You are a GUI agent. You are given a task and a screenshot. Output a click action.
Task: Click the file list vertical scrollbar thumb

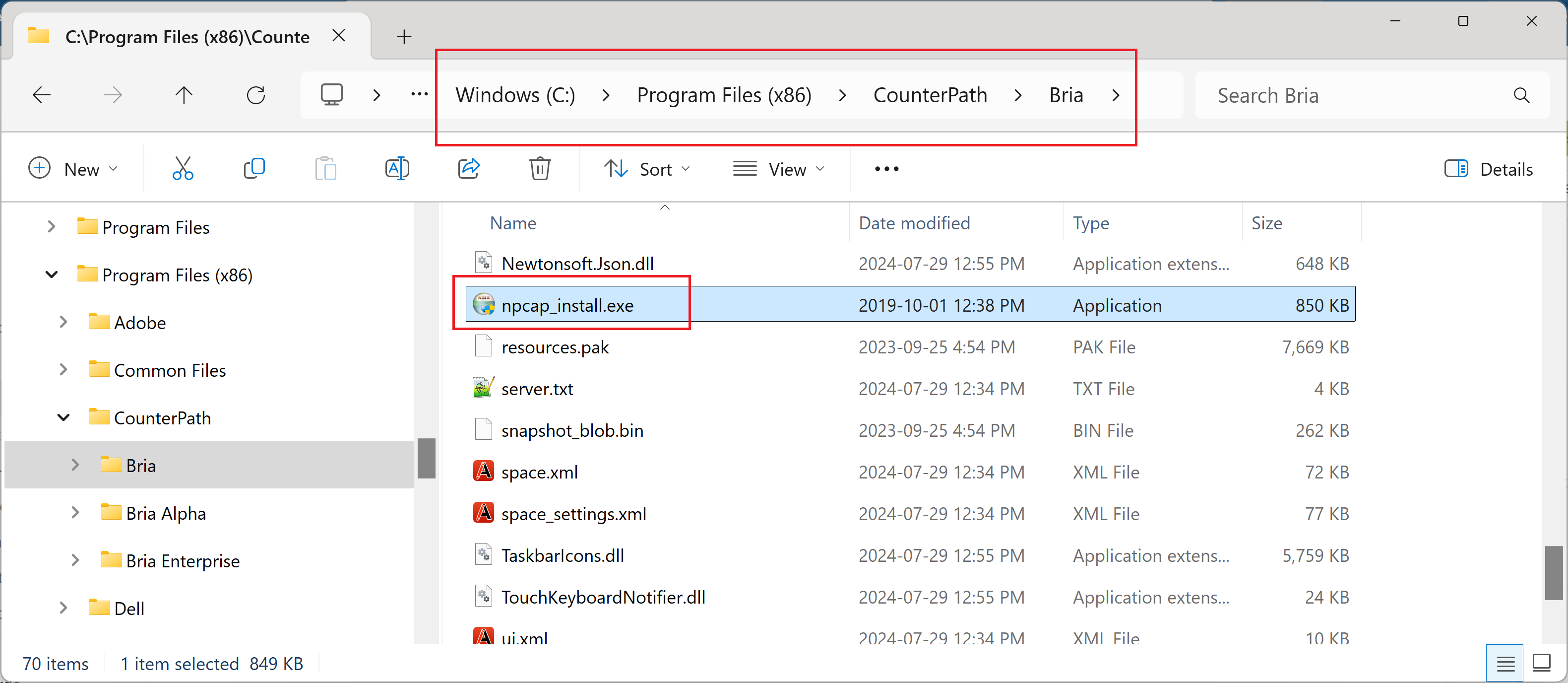click(1554, 573)
